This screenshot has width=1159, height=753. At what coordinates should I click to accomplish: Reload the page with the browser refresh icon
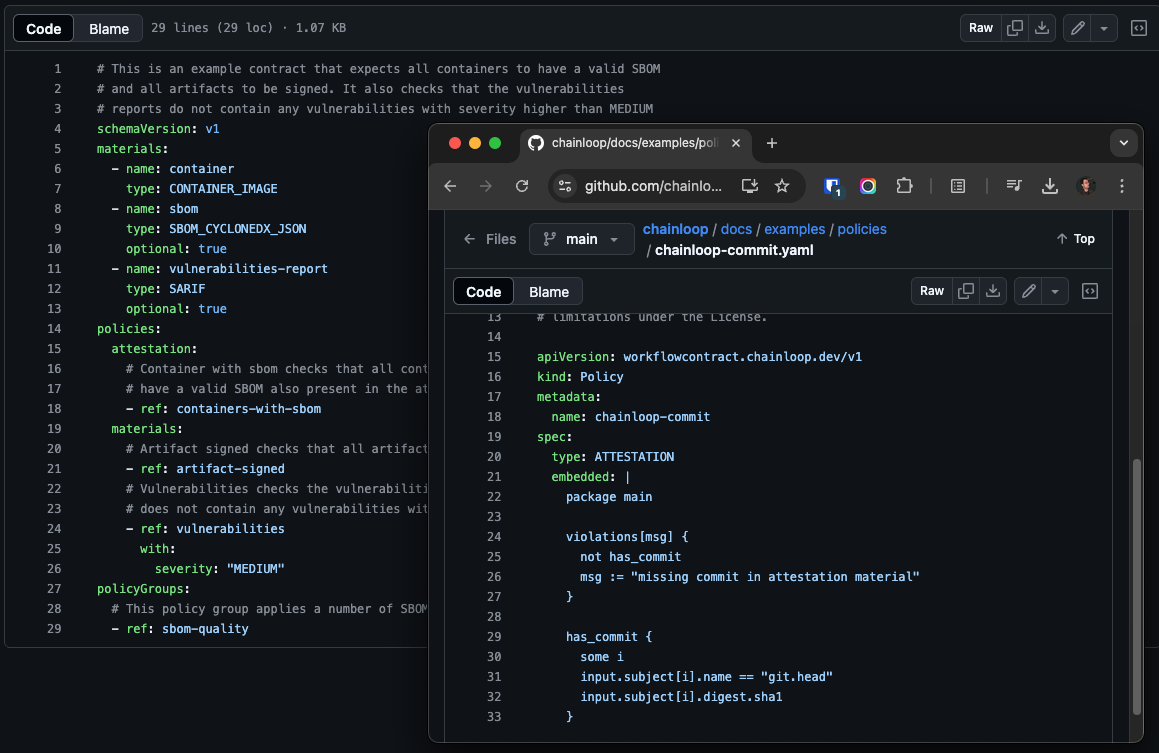[521, 186]
